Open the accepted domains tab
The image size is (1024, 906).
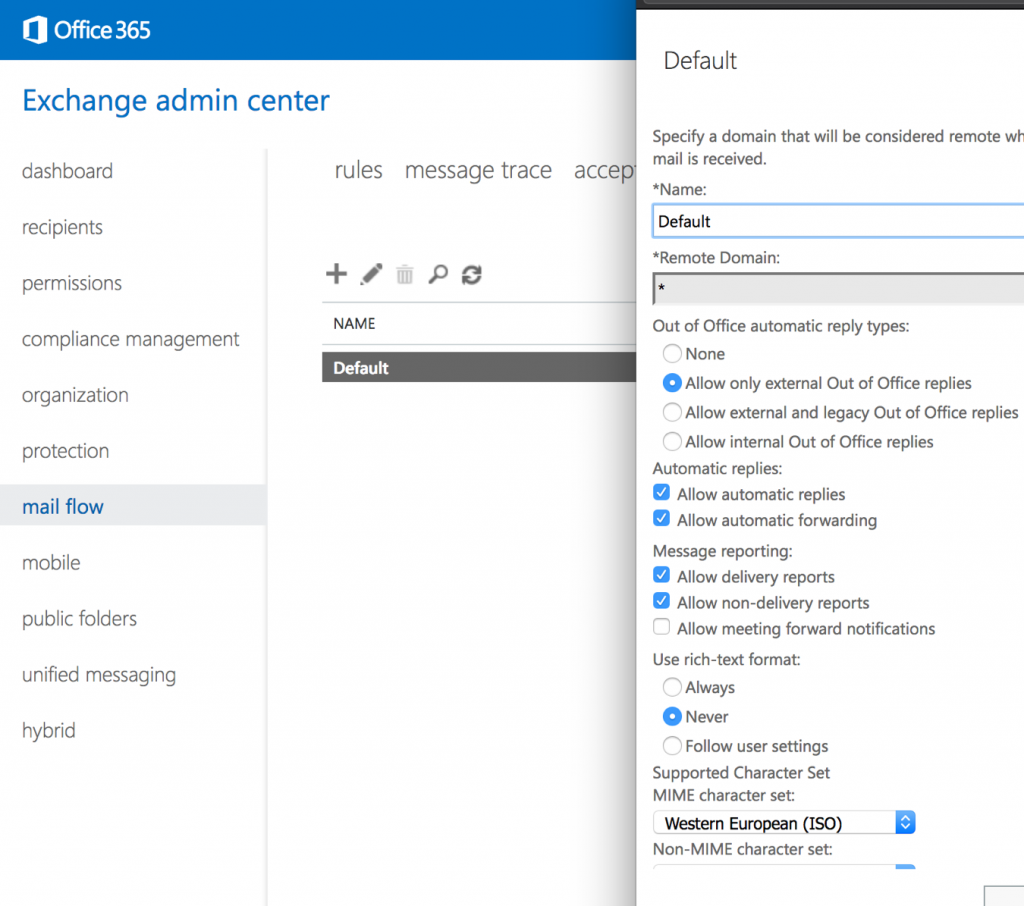coord(605,170)
